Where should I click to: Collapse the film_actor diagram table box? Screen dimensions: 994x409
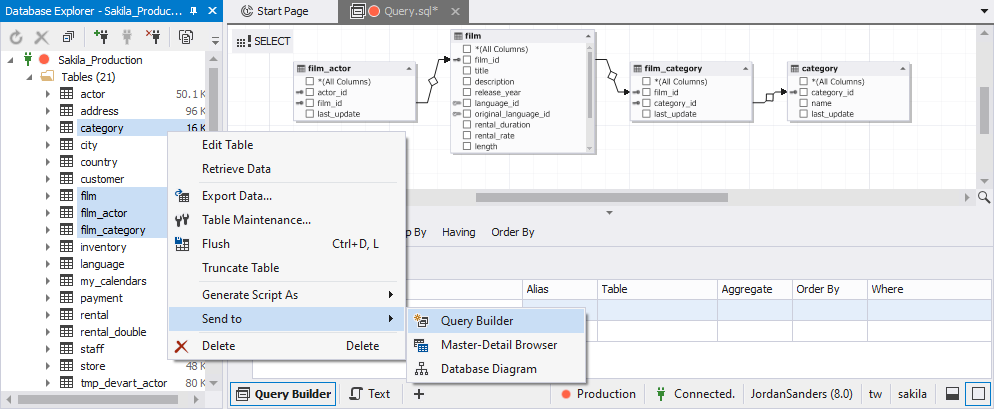coord(409,68)
